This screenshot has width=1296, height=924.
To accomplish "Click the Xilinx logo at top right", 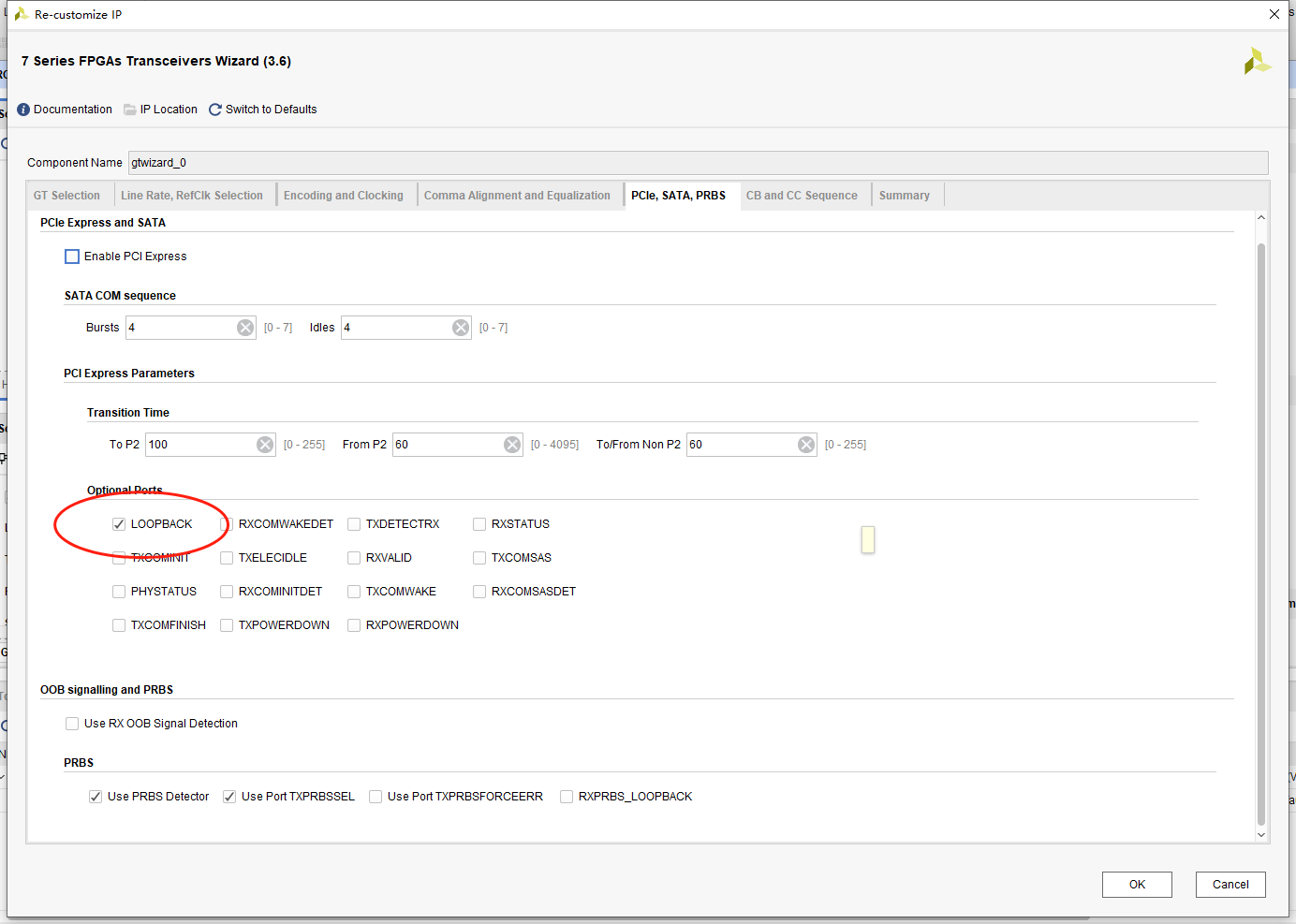I will coord(1257,62).
